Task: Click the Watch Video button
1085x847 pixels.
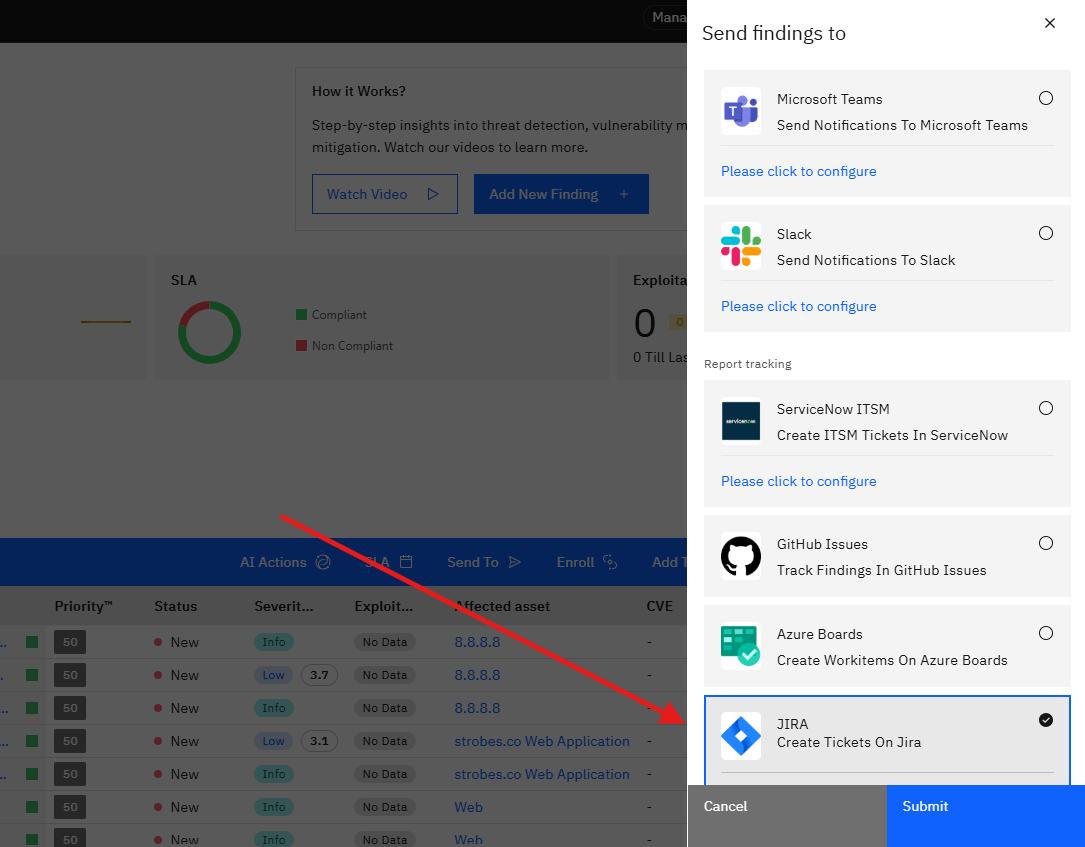Action: (385, 194)
